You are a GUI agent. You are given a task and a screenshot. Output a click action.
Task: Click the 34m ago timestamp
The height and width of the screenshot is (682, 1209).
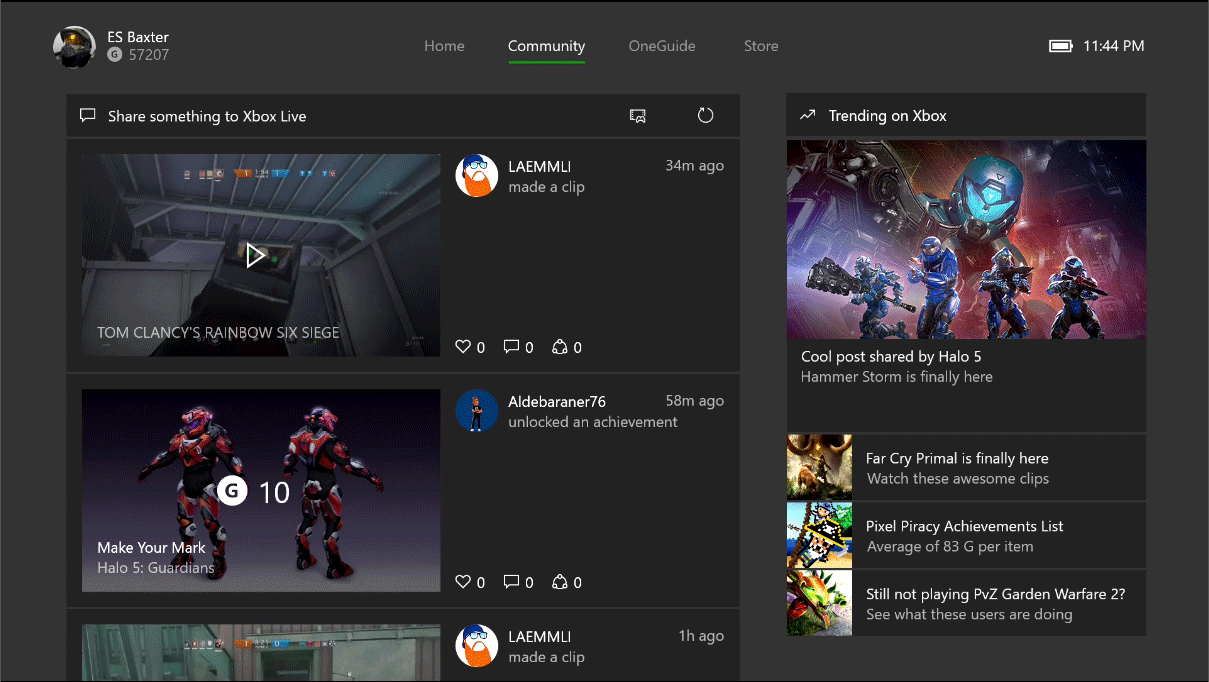click(694, 166)
